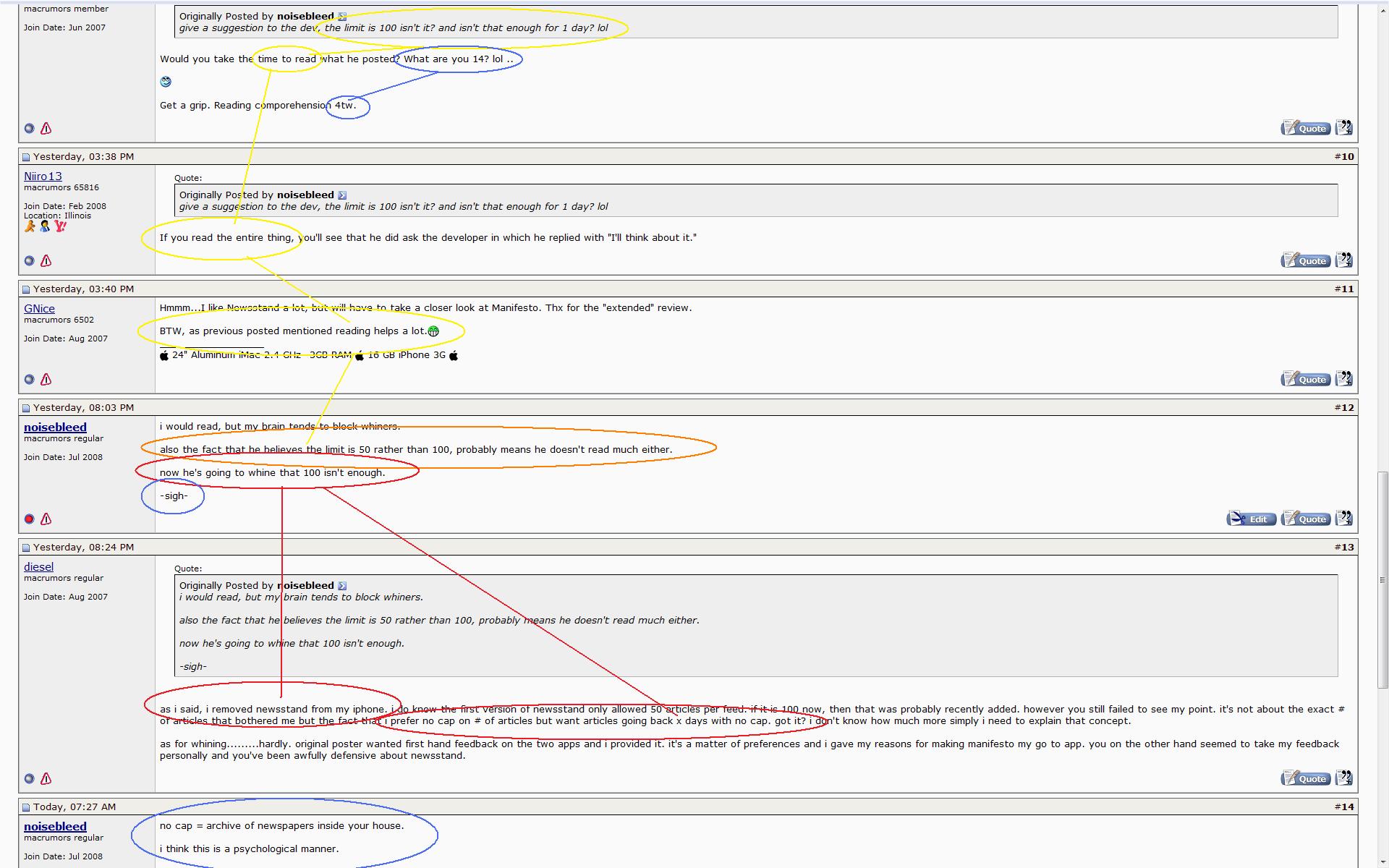Click text 'i think this is a psychological manner.'
Screen dimensions: 1389x868
point(249,849)
